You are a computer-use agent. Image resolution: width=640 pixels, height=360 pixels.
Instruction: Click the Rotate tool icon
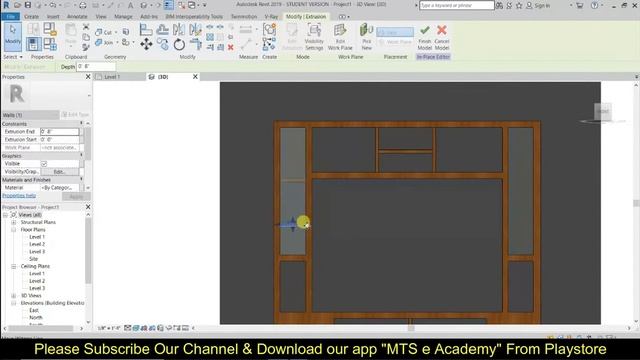(179, 44)
